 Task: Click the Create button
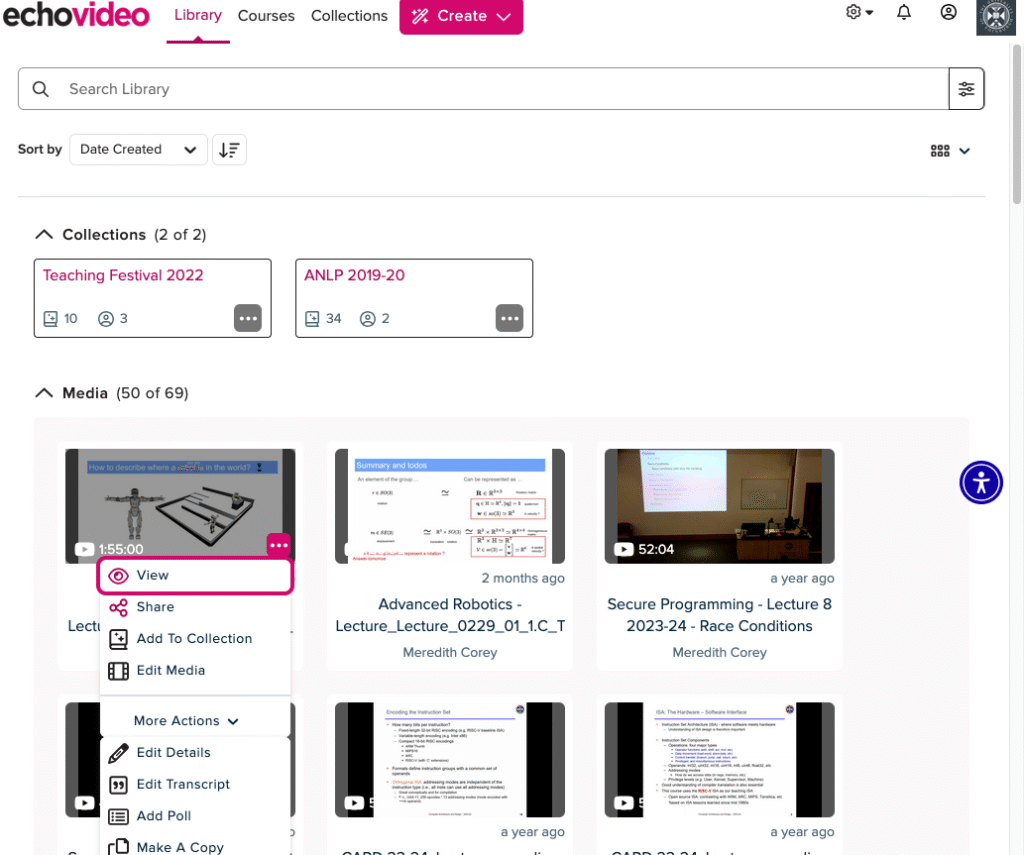coord(461,16)
